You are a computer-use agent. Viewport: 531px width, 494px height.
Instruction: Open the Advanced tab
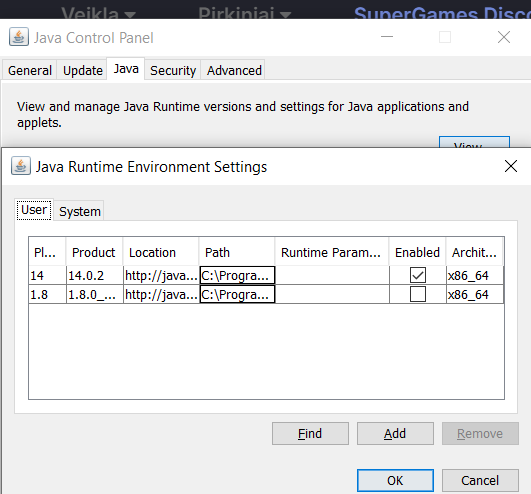(234, 70)
